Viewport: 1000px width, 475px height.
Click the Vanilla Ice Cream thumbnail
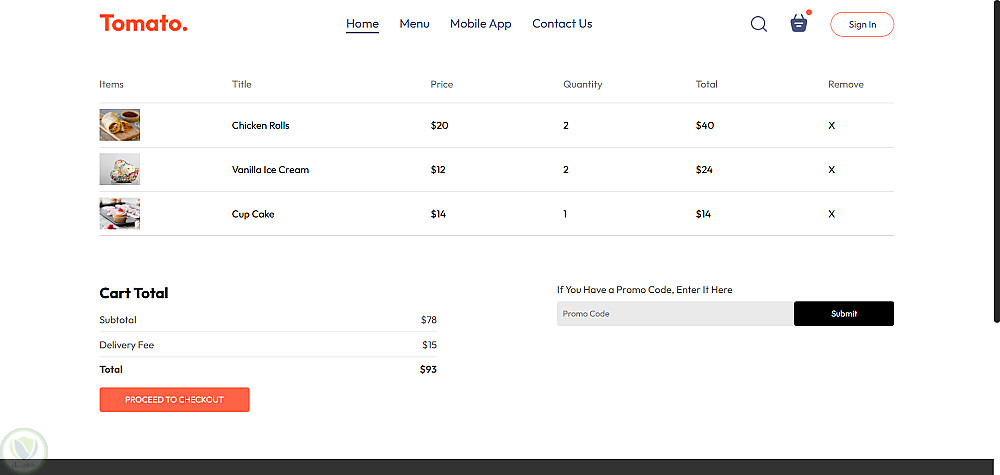click(x=119, y=169)
